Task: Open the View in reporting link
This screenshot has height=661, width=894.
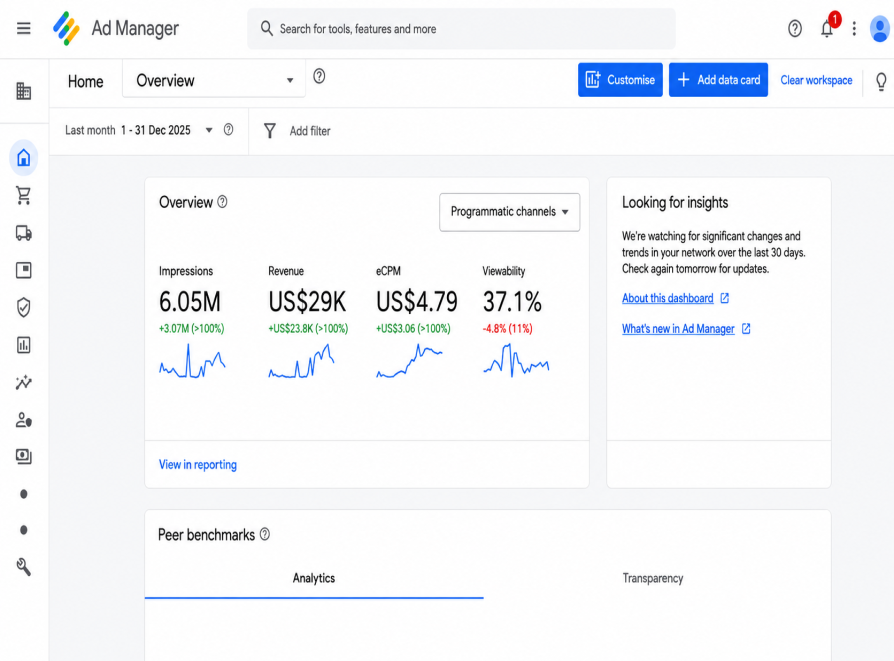Action: (197, 464)
